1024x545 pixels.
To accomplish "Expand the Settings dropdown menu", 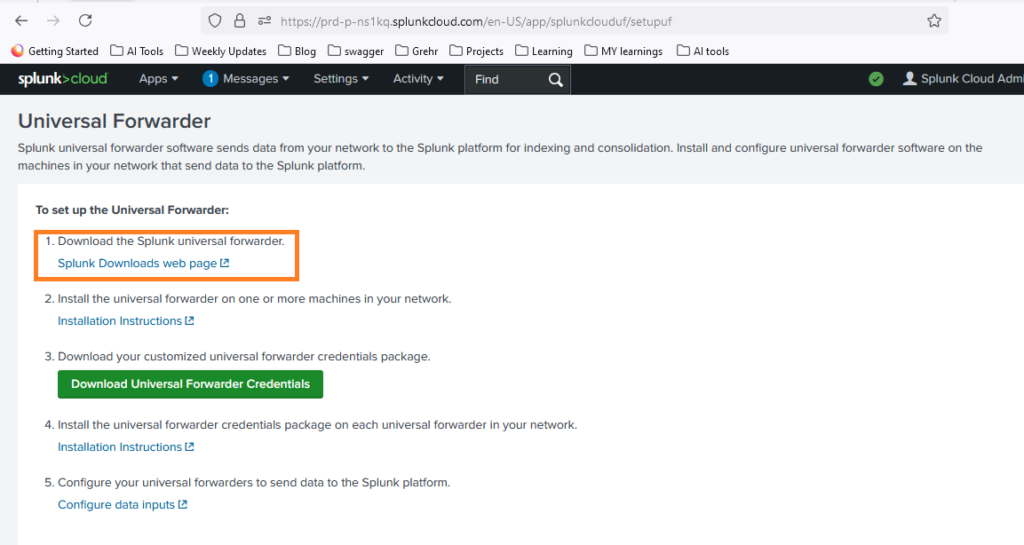I will click(x=340, y=79).
